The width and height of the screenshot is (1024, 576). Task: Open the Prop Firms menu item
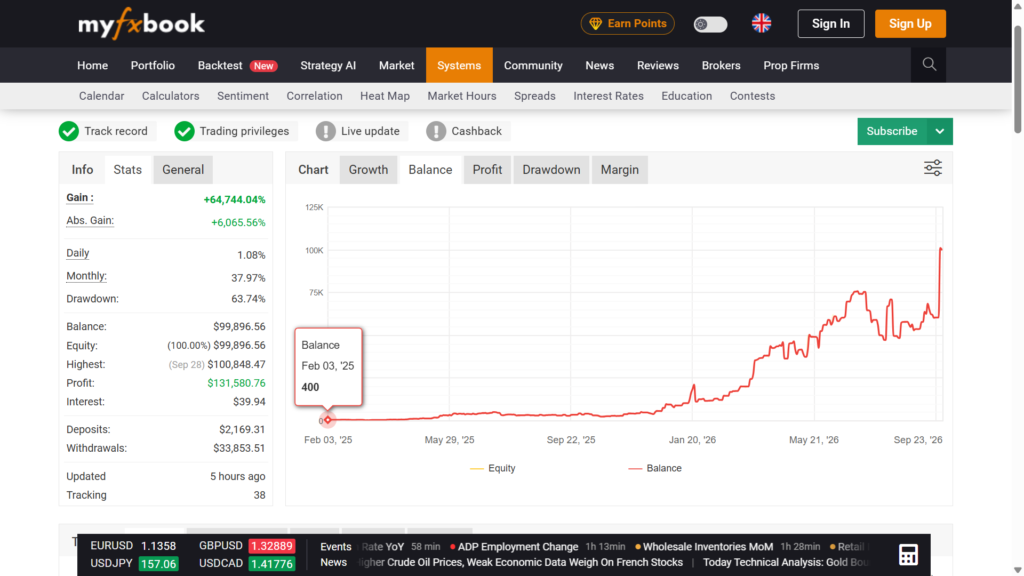pos(791,65)
